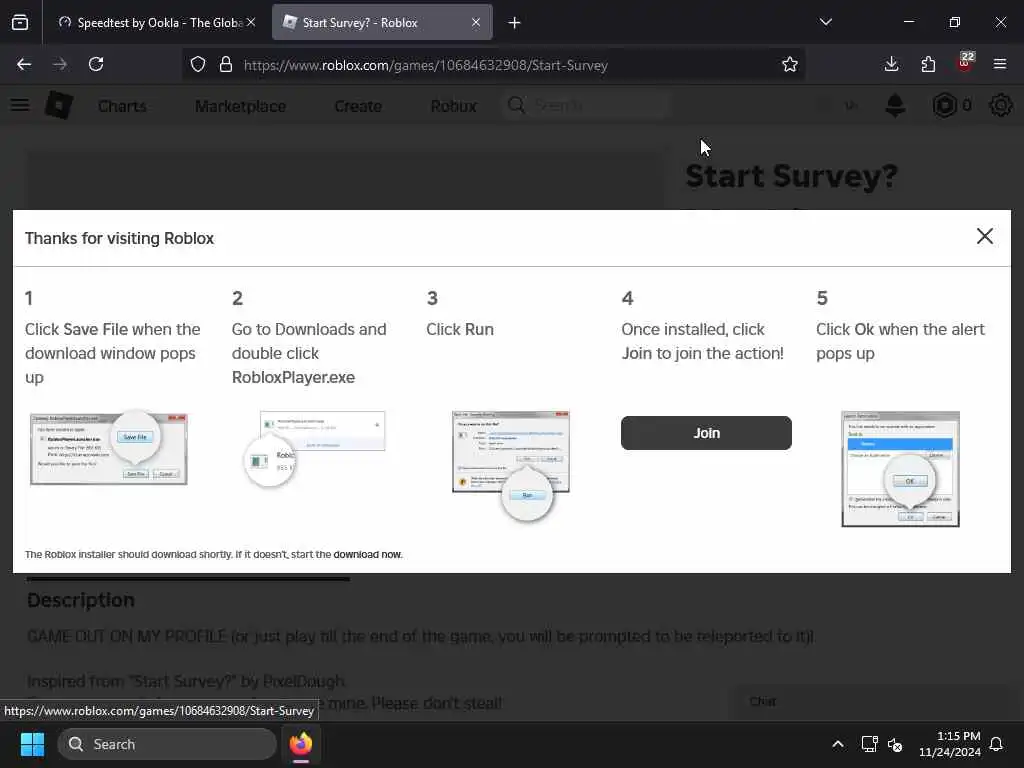Close the Thanks for visiting Roblox dialog
Image resolution: width=1024 pixels, height=768 pixels.
[x=985, y=236]
